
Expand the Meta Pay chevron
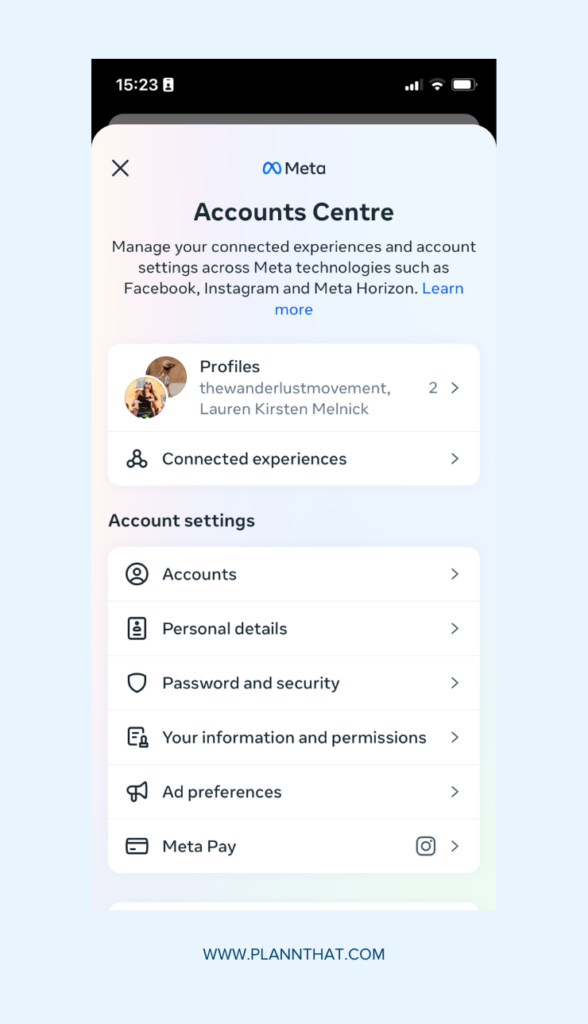(456, 846)
